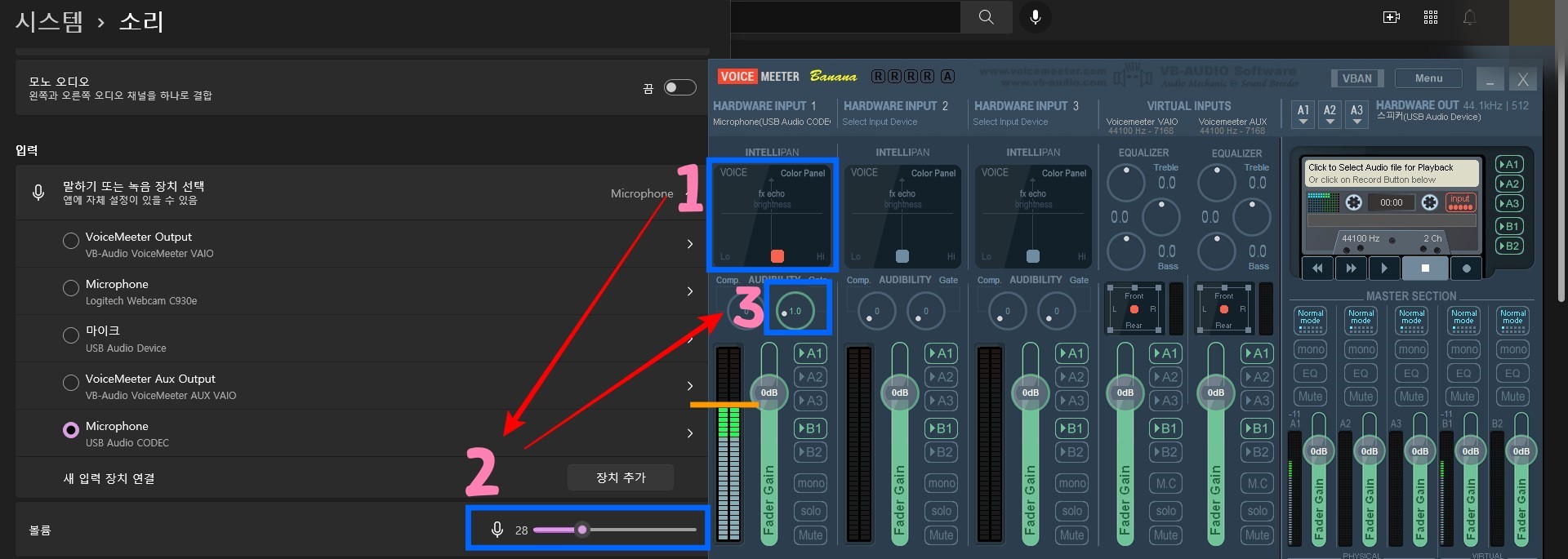Screen dimensions: 1568x559
Task: Toggle M.C on Voicemeeter VAIO strip
Action: 1166,483
